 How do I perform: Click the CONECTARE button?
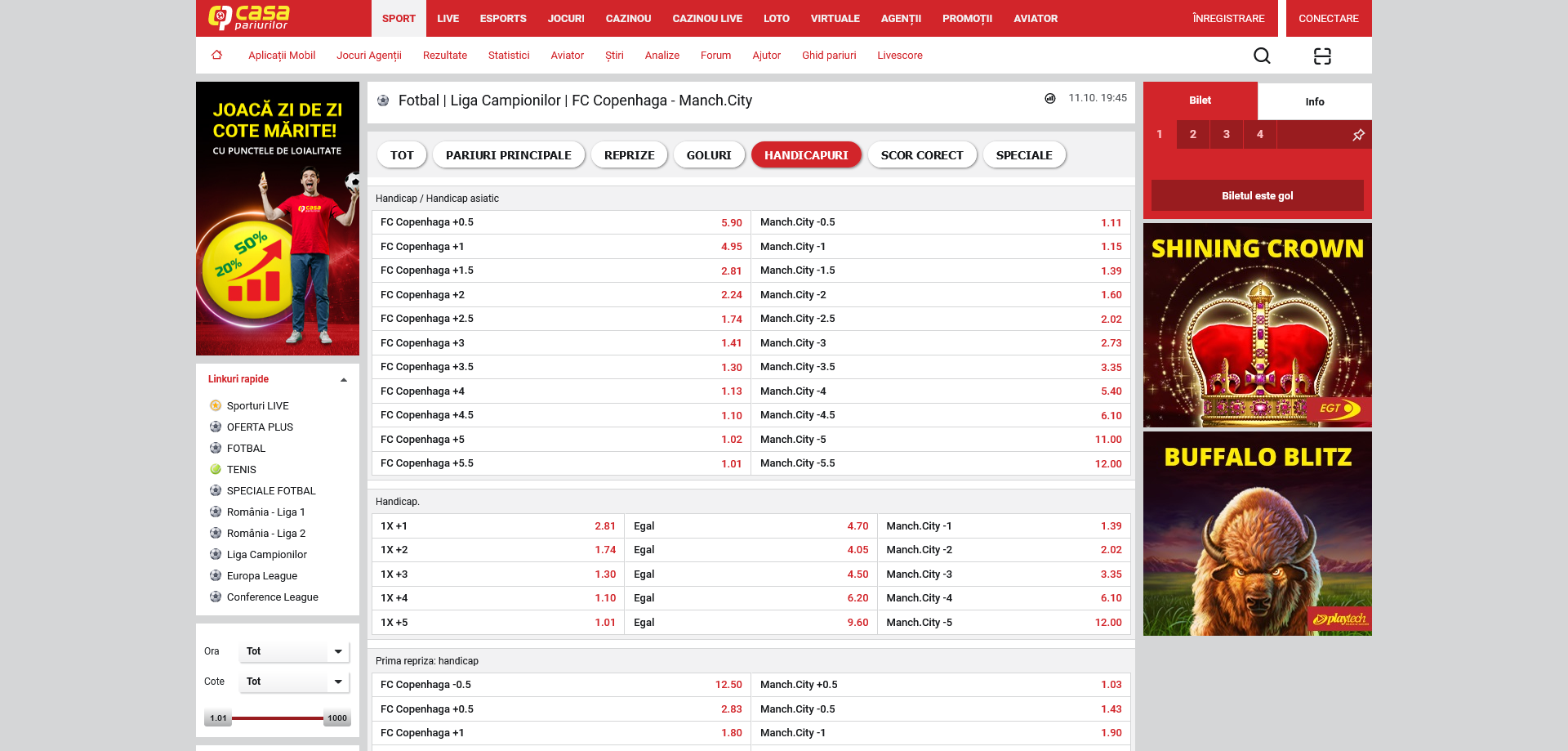(1329, 18)
